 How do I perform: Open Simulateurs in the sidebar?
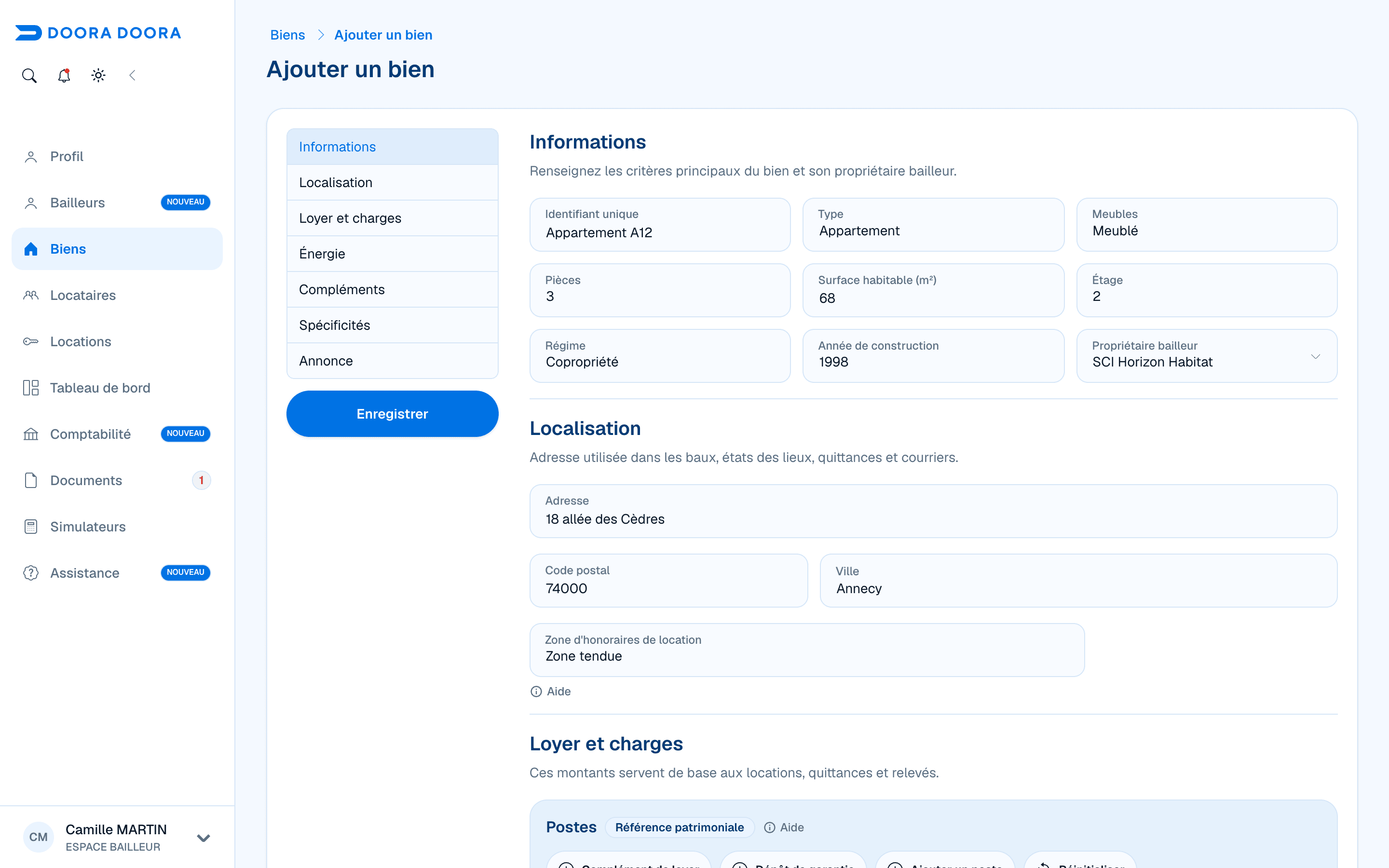click(x=117, y=527)
